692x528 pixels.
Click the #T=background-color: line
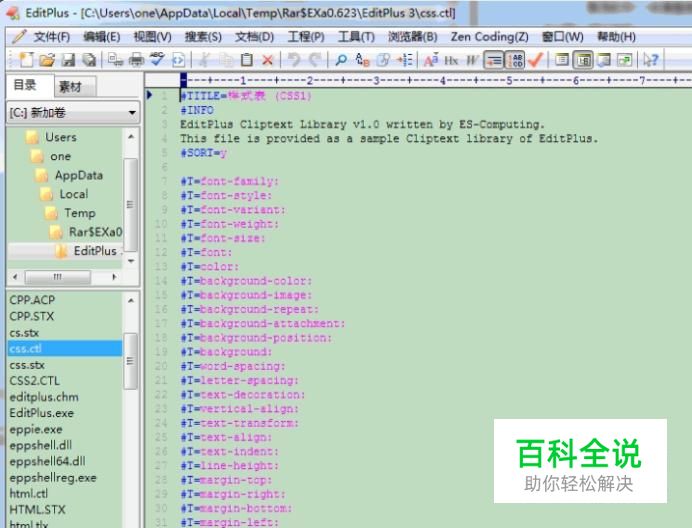point(246,281)
